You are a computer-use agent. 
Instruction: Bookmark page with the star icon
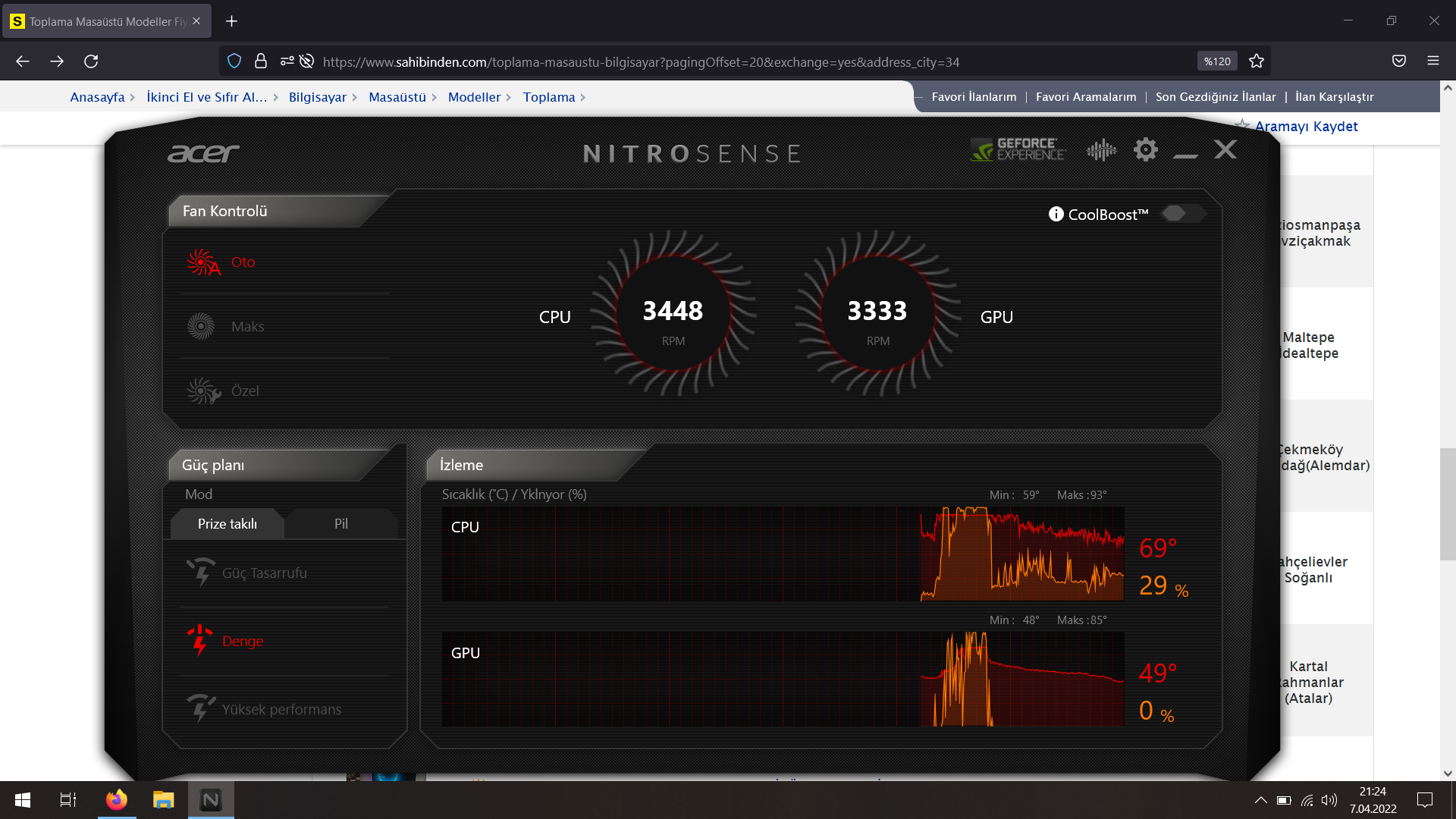point(1257,61)
